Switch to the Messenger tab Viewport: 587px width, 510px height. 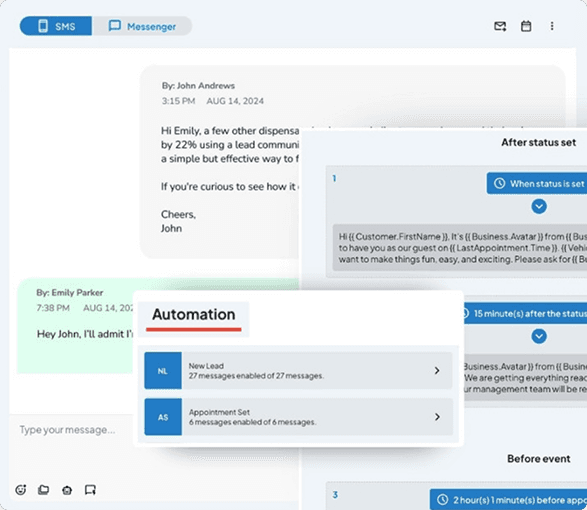point(142,26)
